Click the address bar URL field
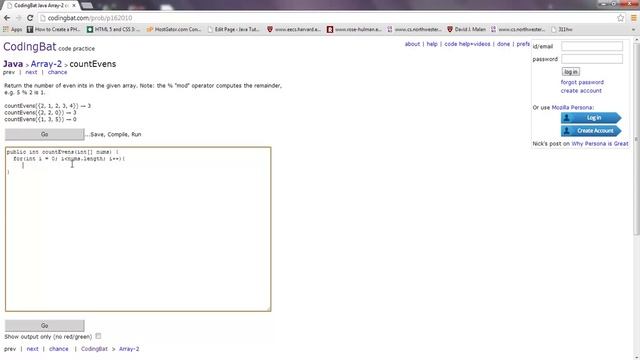 (327, 18)
